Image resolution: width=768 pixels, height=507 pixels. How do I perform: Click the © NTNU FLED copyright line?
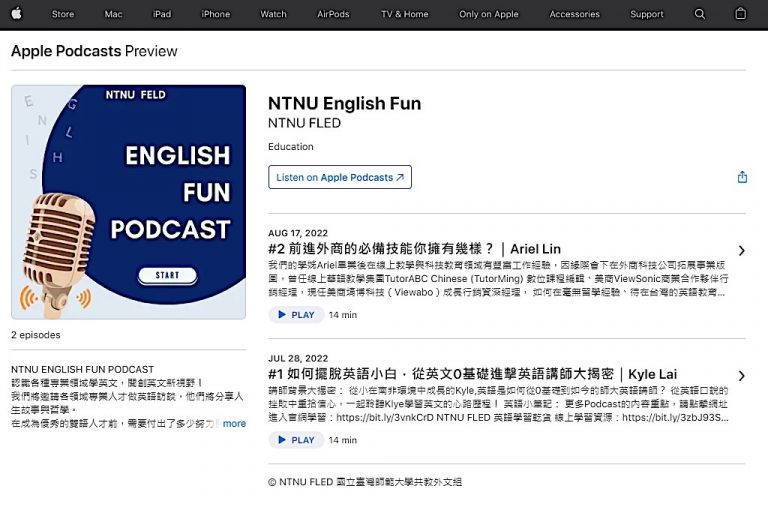click(x=365, y=482)
